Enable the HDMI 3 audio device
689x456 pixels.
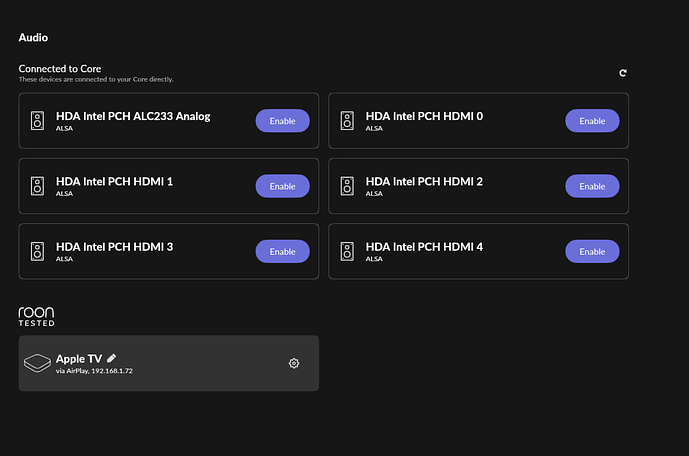pos(283,251)
